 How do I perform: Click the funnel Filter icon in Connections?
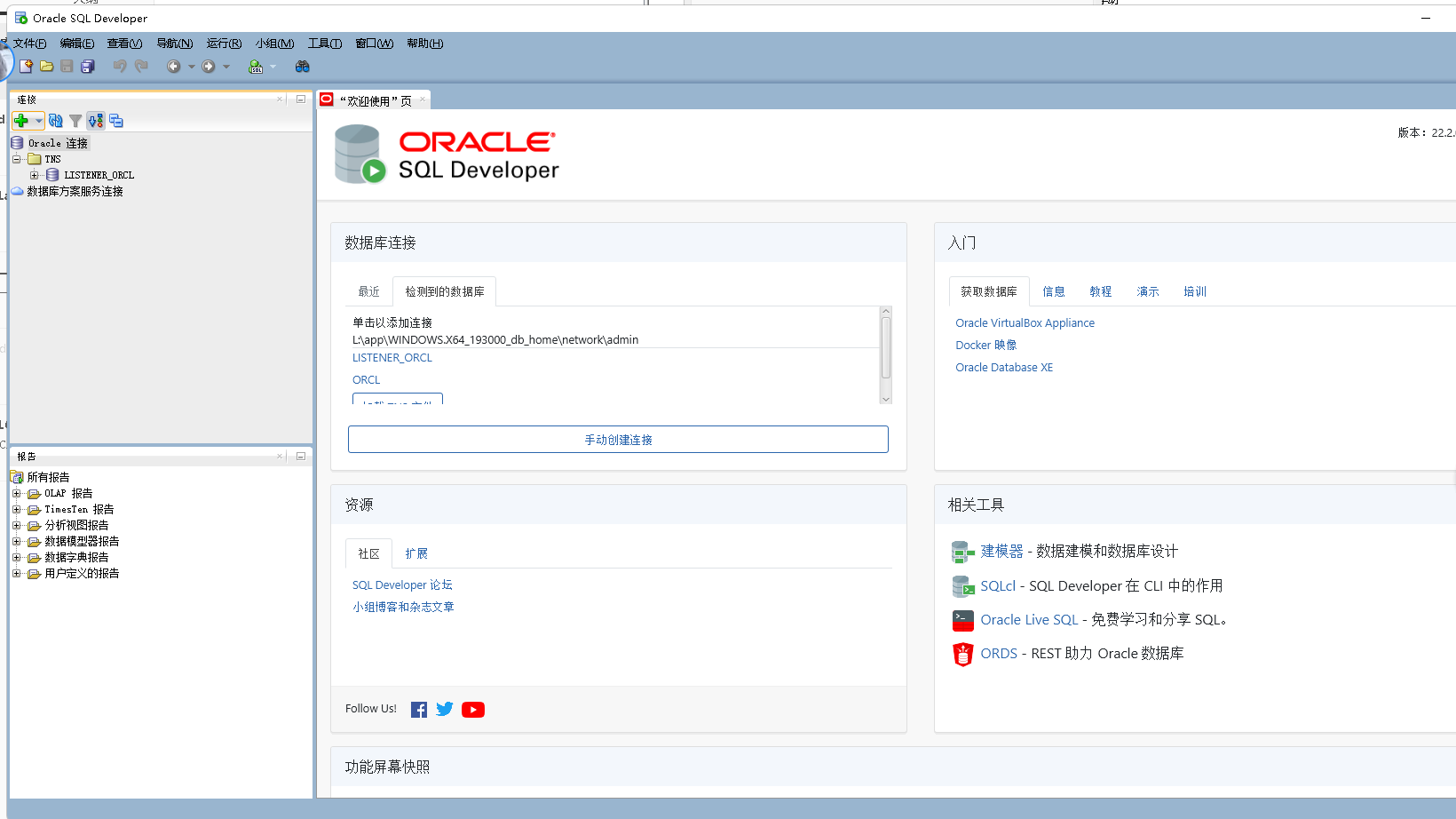[x=75, y=121]
